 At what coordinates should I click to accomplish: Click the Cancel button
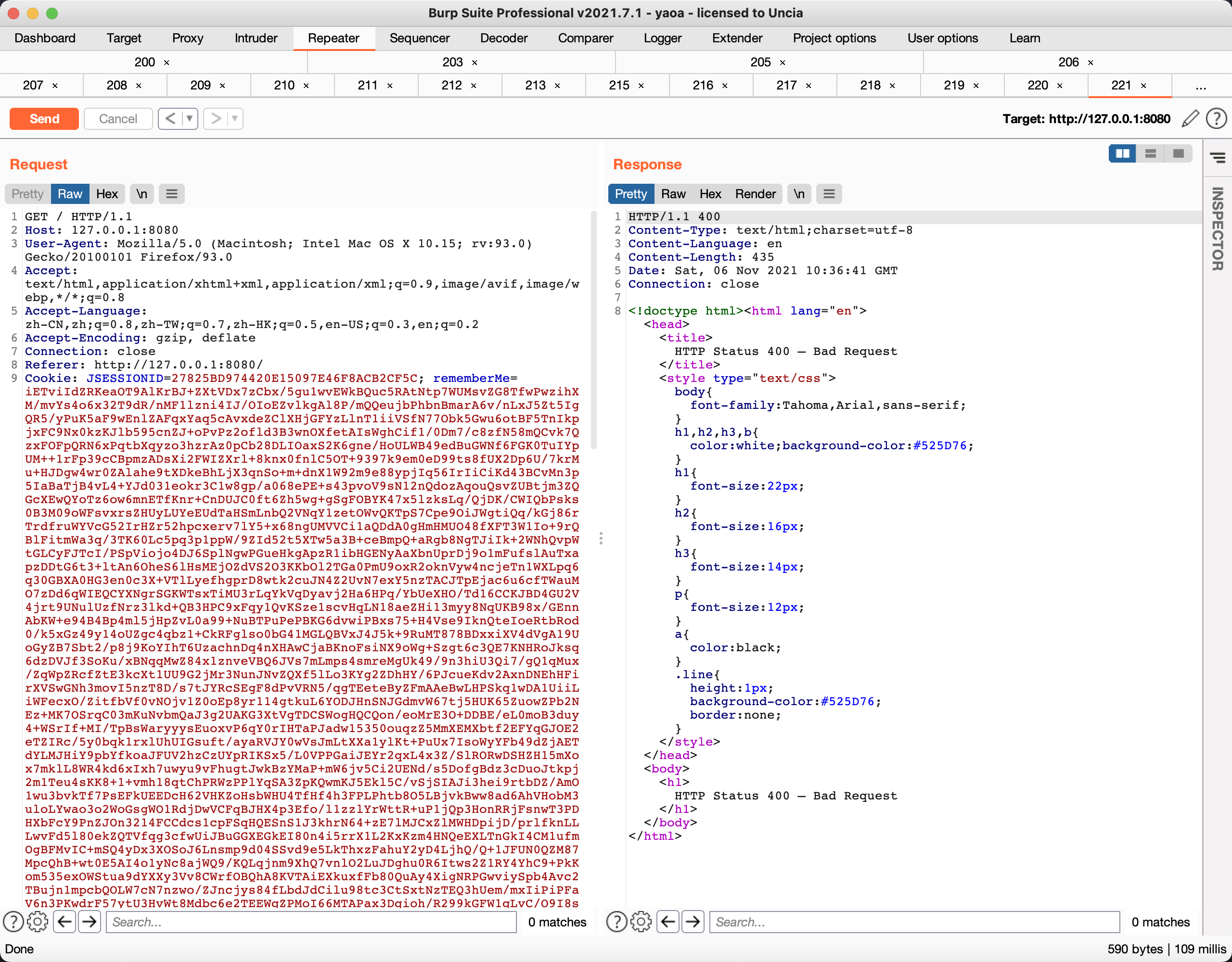click(118, 119)
